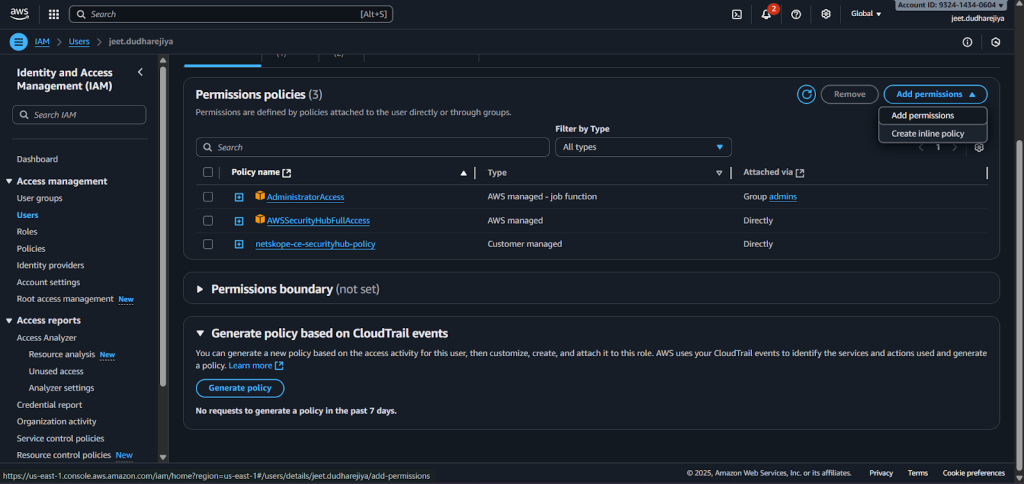The image size is (1024, 484).
Task: Expand the netskope-ce-securityhub-policy row
Action: [x=239, y=244]
